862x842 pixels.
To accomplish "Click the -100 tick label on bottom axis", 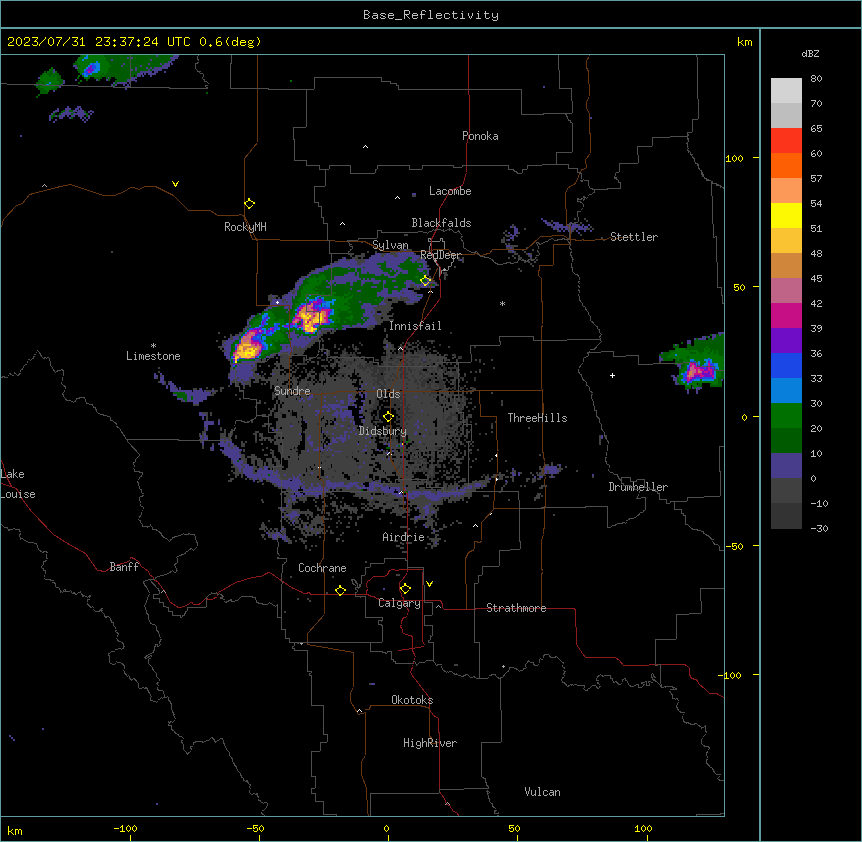I will coord(125,828).
